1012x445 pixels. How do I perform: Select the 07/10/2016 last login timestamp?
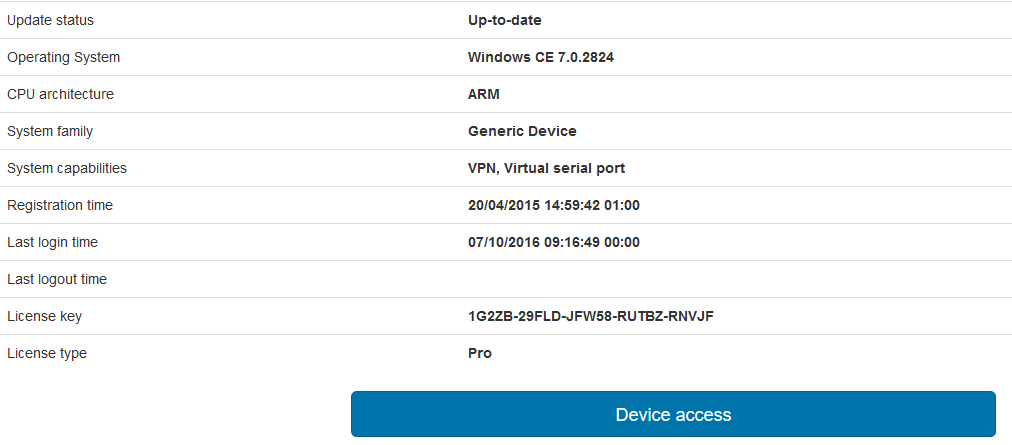point(554,243)
